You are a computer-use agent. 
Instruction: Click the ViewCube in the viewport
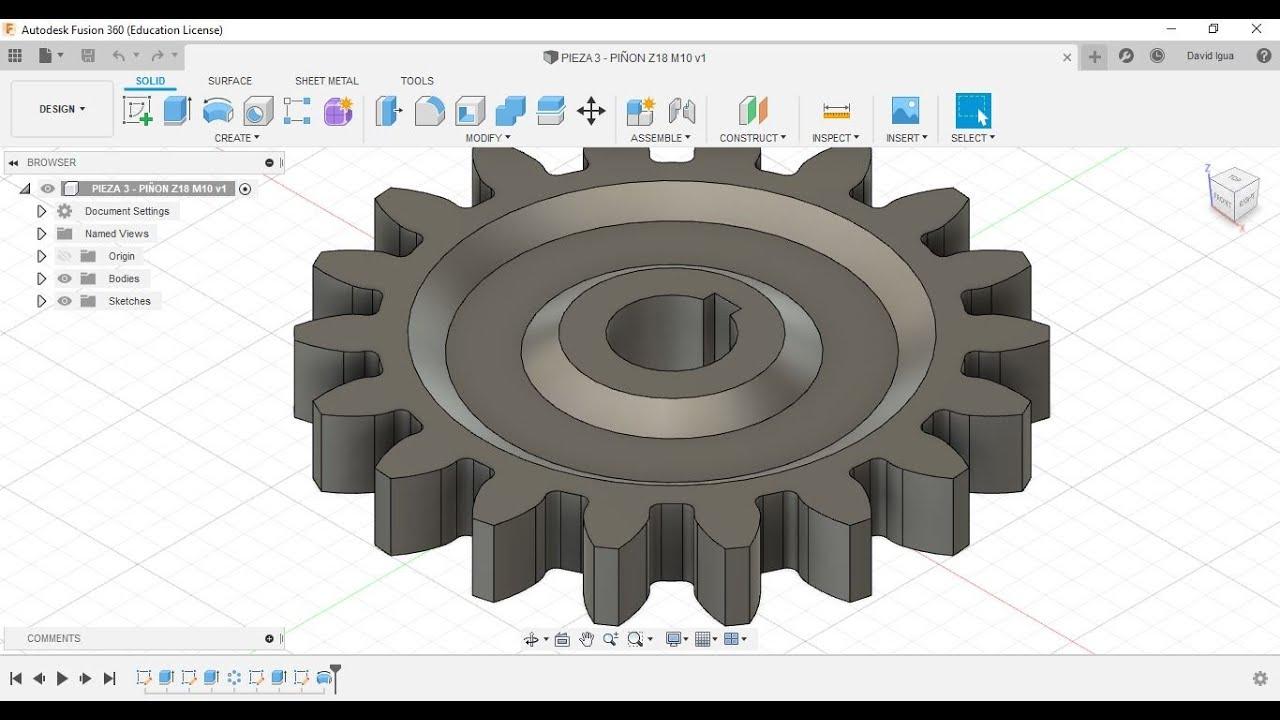coord(1232,193)
